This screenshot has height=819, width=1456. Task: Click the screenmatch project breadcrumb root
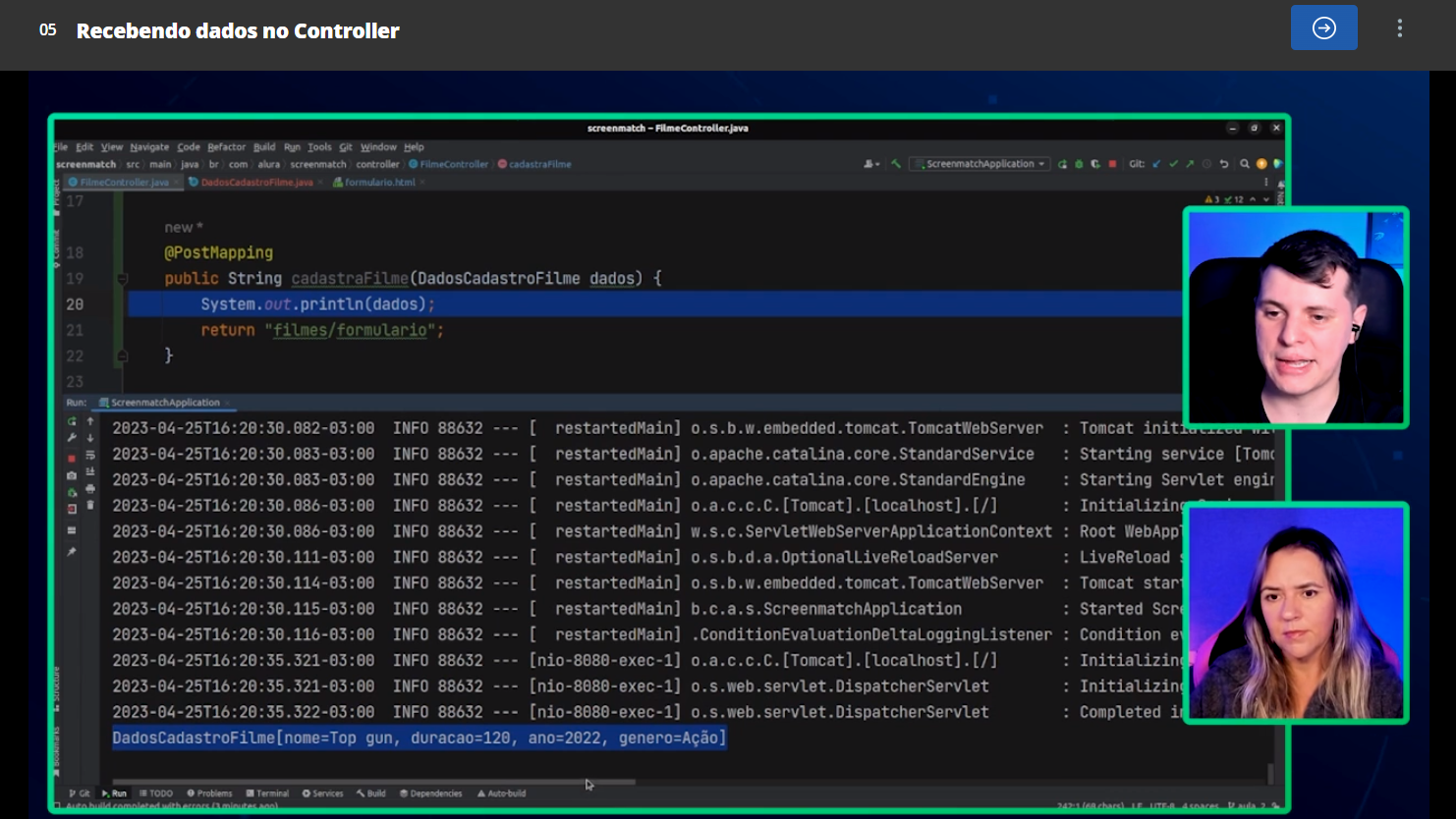click(x=85, y=165)
